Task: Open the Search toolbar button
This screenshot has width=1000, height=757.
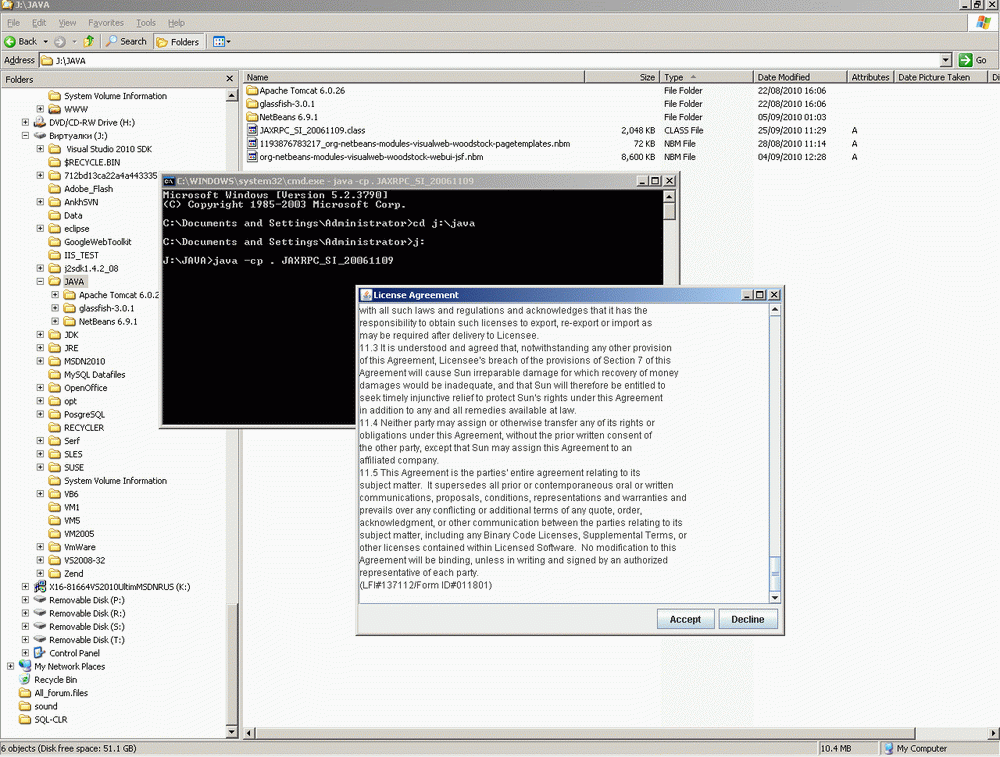Action: tap(126, 41)
